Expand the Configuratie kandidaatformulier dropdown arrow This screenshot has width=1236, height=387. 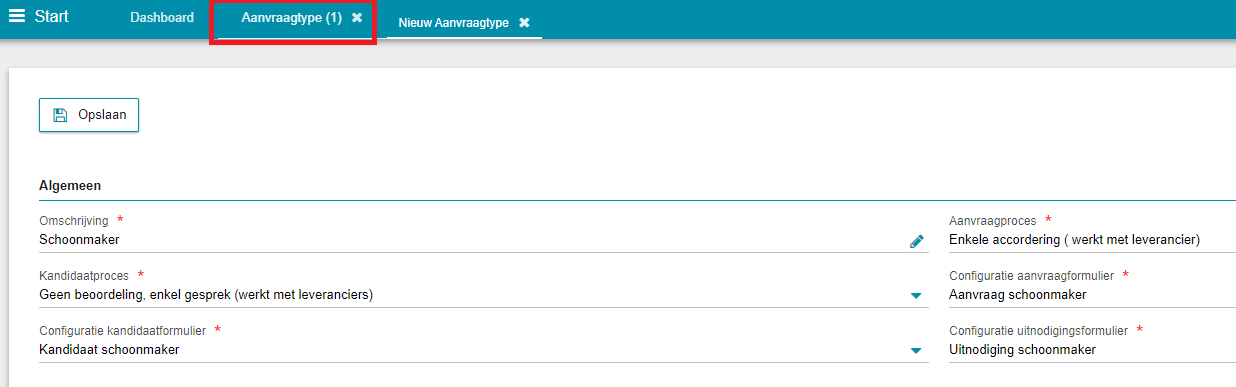click(916, 351)
